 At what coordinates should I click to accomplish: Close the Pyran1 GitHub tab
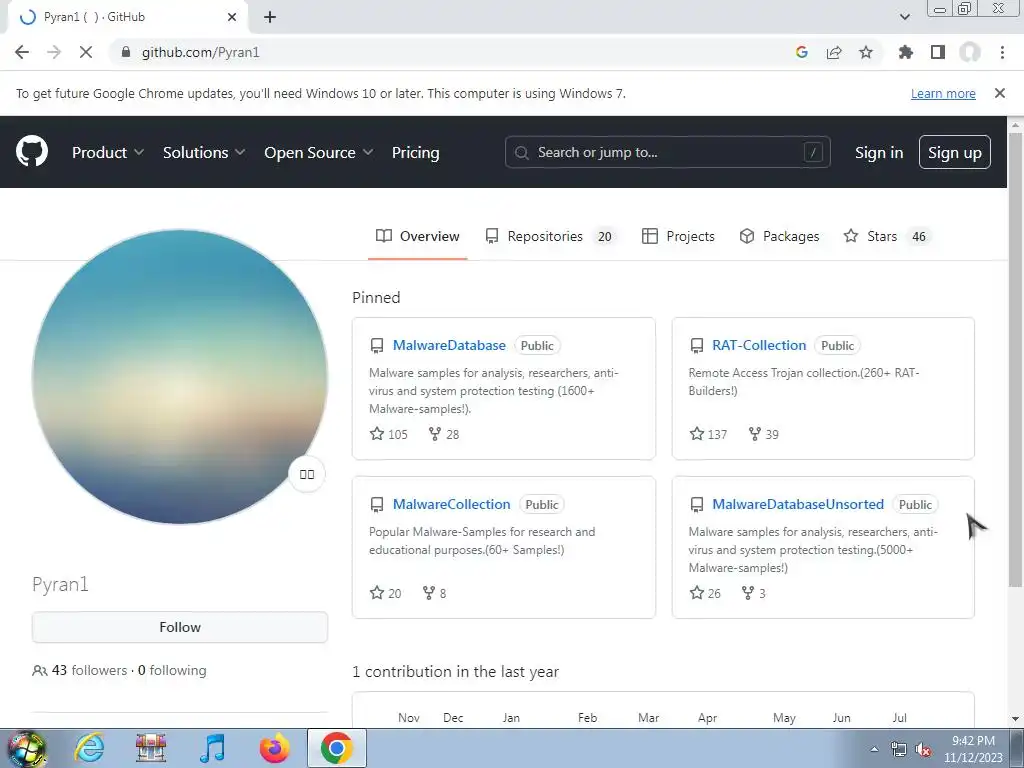coord(232,17)
